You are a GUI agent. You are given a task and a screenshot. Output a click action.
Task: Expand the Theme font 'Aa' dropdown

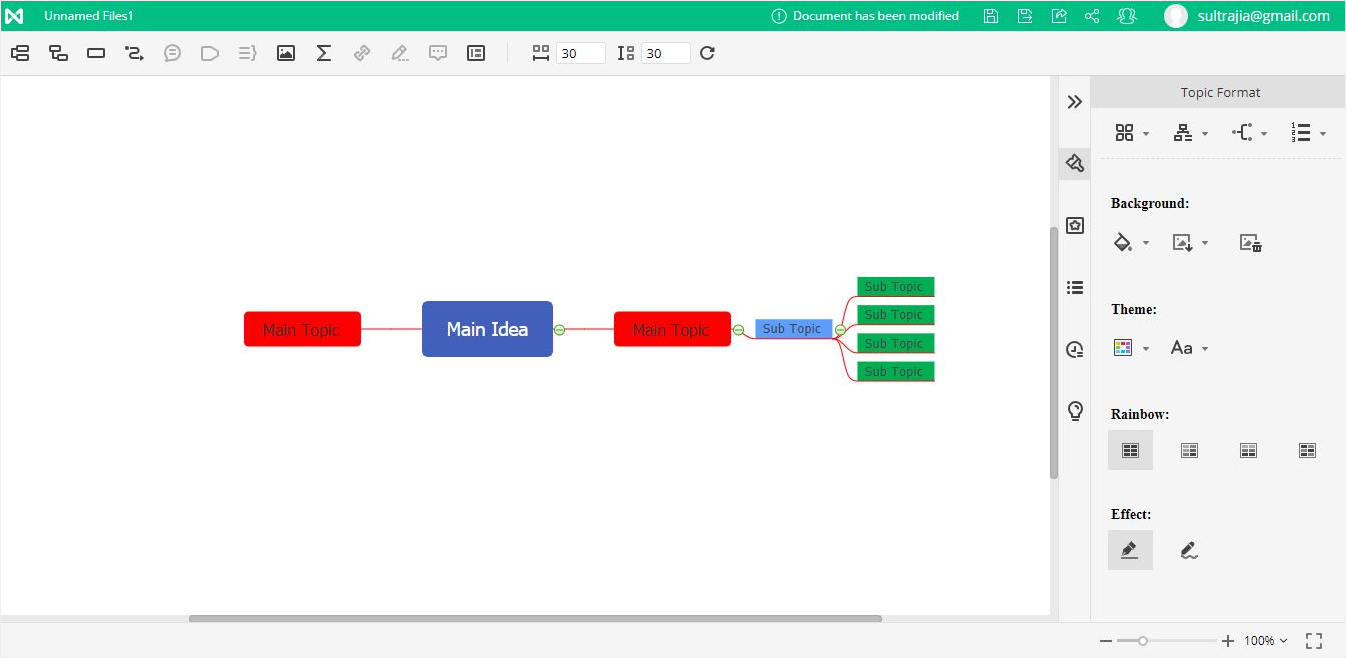point(1190,348)
